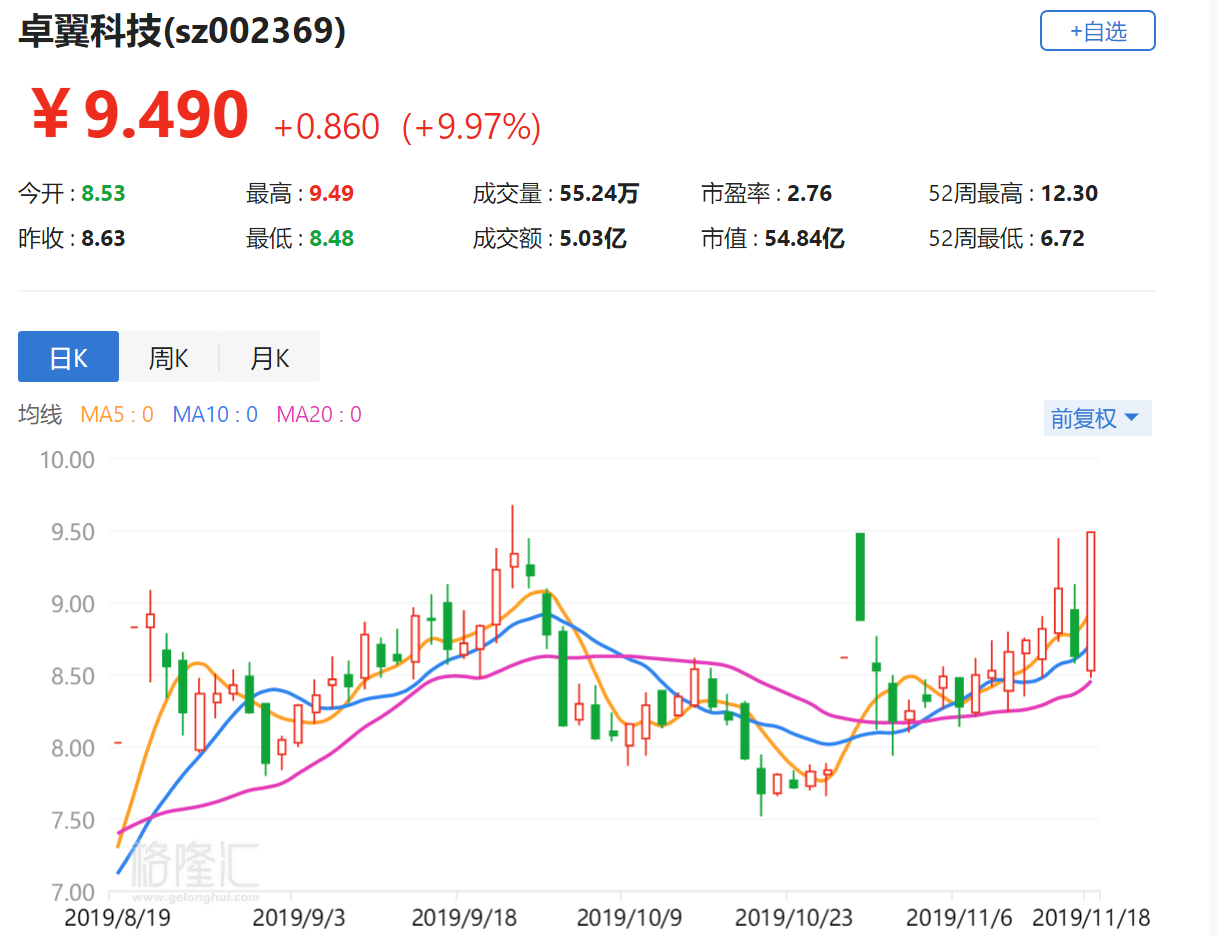
Task: Click the 7.50 y-axis price label
Action: tap(72, 820)
